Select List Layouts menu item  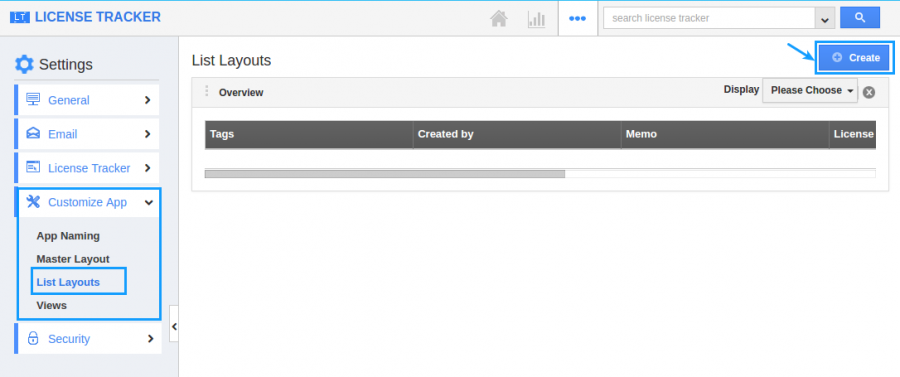[68, 282]
